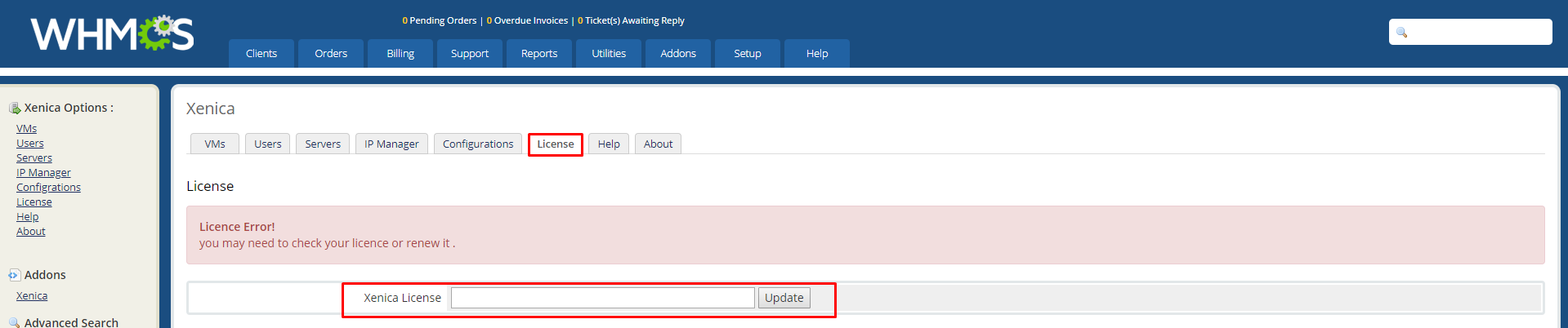Focus the Xenica License input field
Screen dimensions: 1568x328
[x=603, y=298]
